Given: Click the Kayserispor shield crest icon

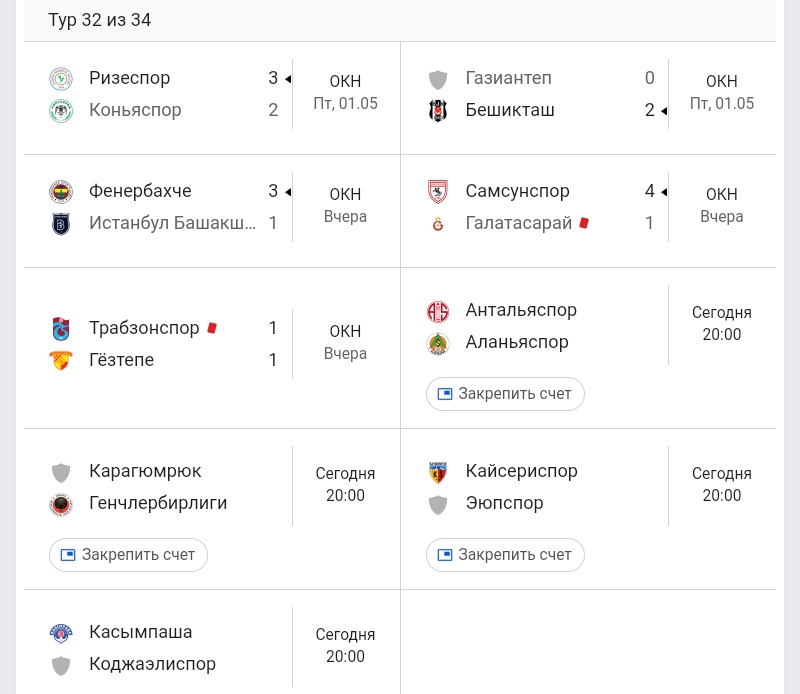Looking at the screenshot, I should 438,472.
